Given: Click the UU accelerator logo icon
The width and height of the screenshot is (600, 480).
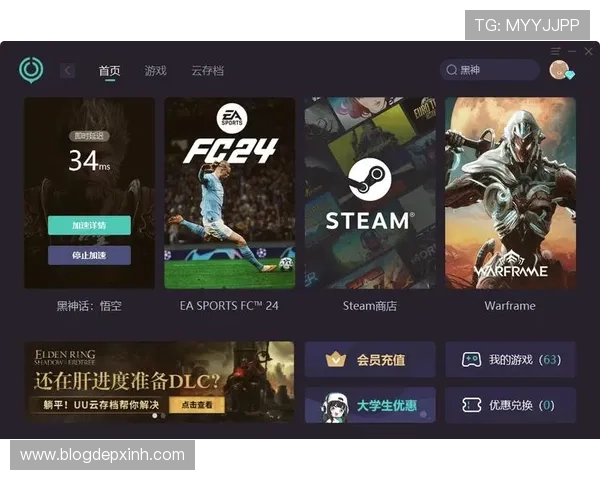Looking at the screenshot, I should [x=31, y=70].
